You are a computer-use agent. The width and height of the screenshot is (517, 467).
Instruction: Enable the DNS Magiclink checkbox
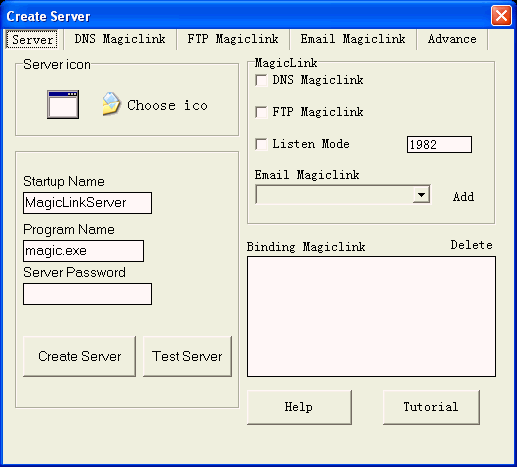[261, 80]
